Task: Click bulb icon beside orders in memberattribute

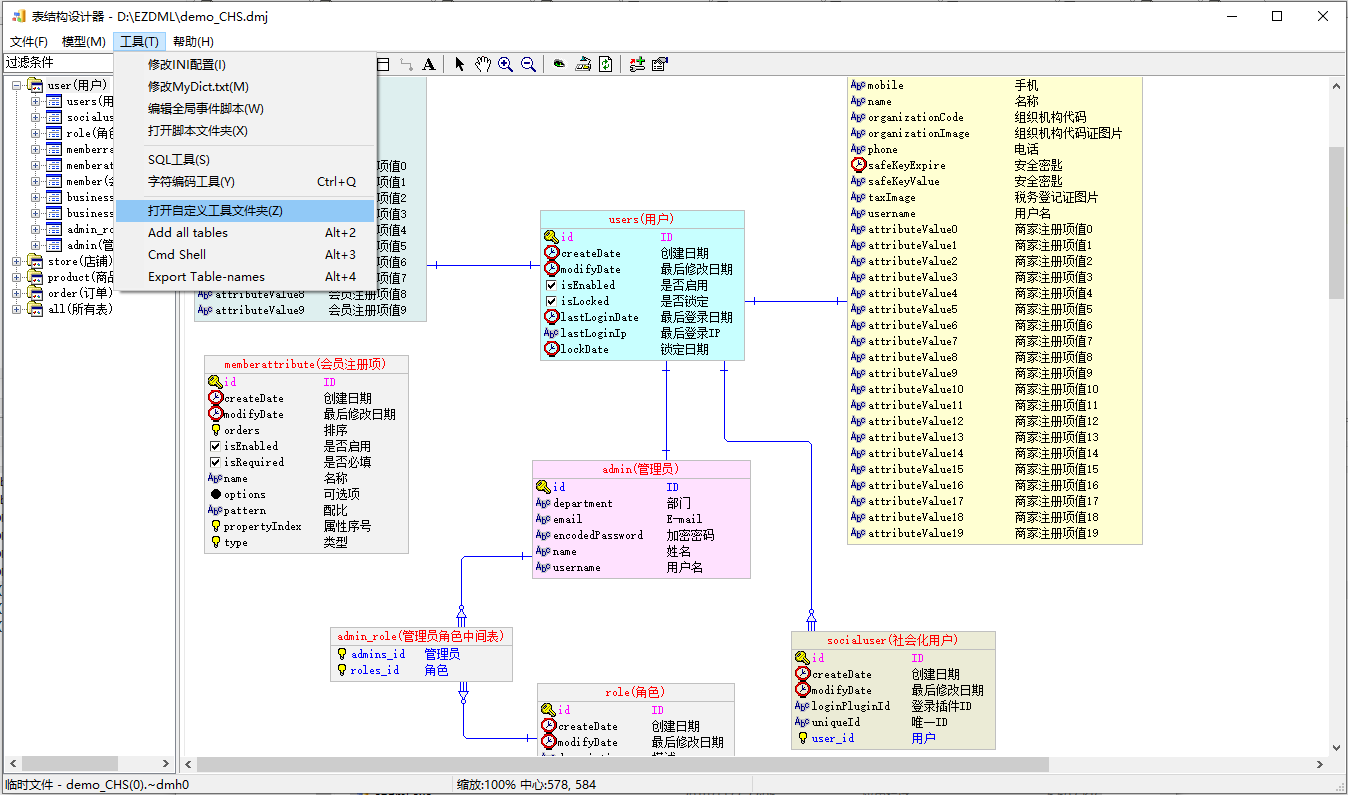Action: (215, 430)
